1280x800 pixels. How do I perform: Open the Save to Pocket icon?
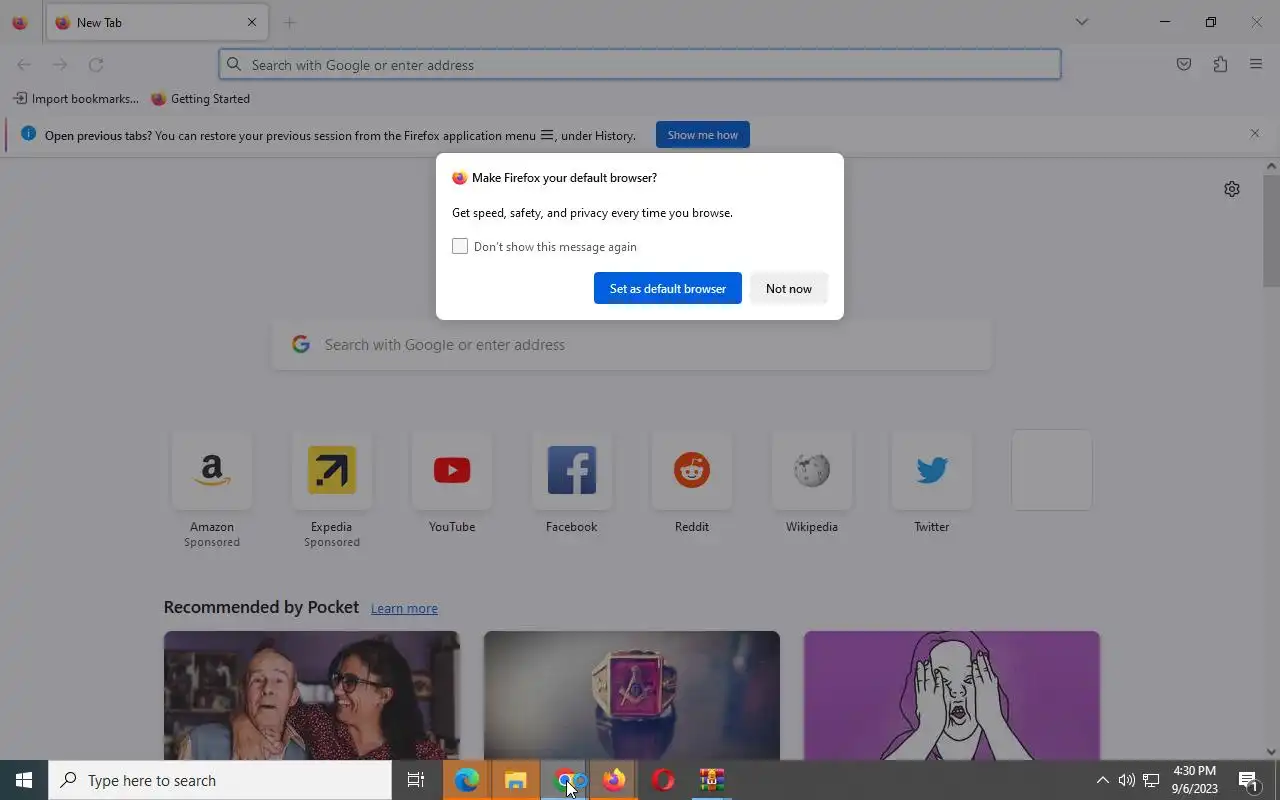pyautogui.click(x=1184, y=65)
